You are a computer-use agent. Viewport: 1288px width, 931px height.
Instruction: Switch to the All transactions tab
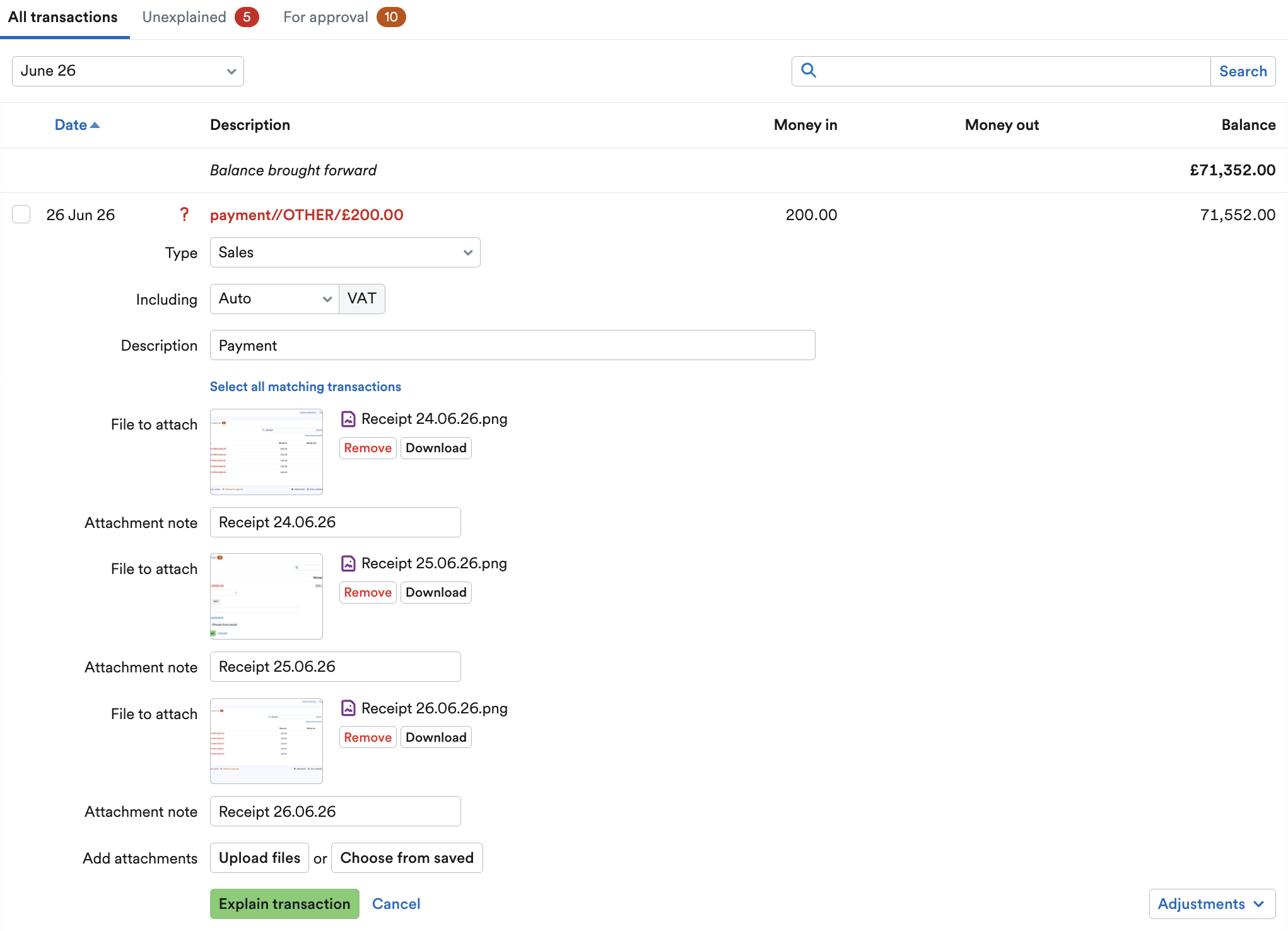point(63,17)
